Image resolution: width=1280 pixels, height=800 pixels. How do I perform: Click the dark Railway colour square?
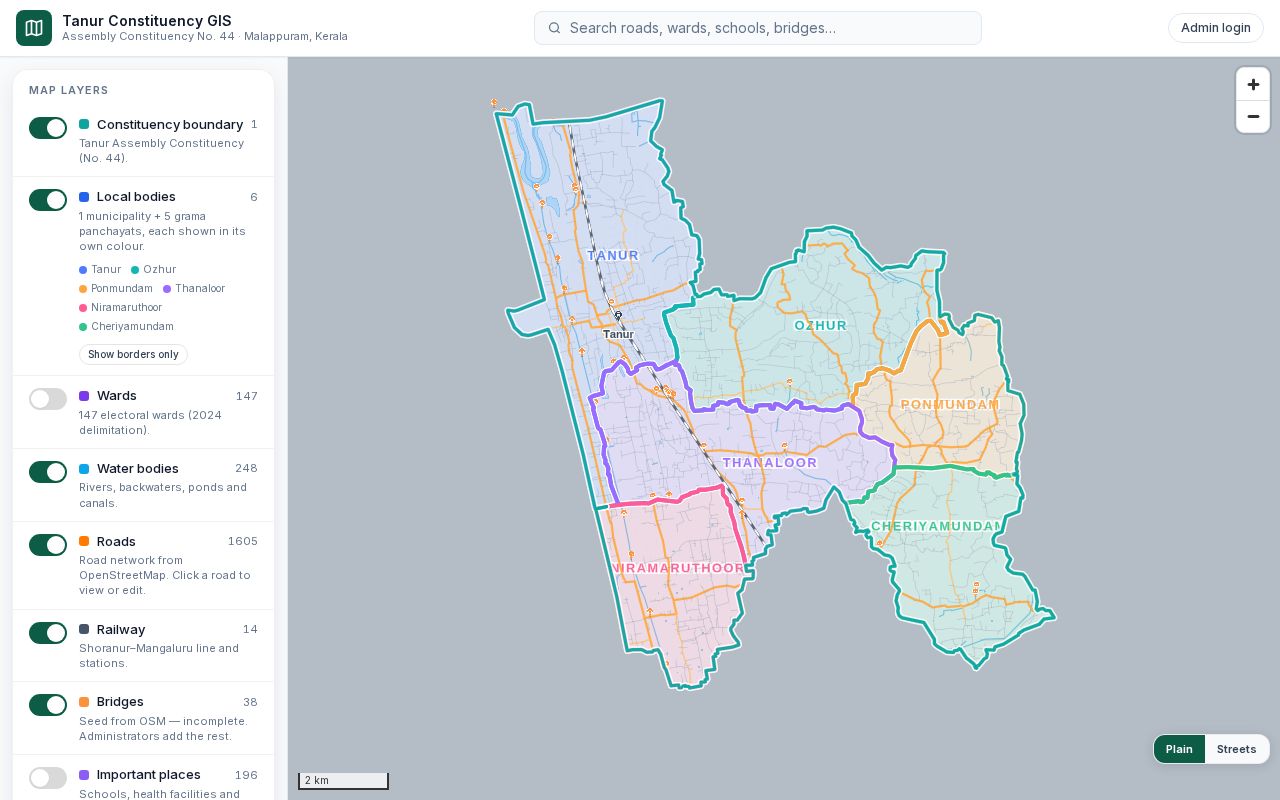tap(84, 630)
